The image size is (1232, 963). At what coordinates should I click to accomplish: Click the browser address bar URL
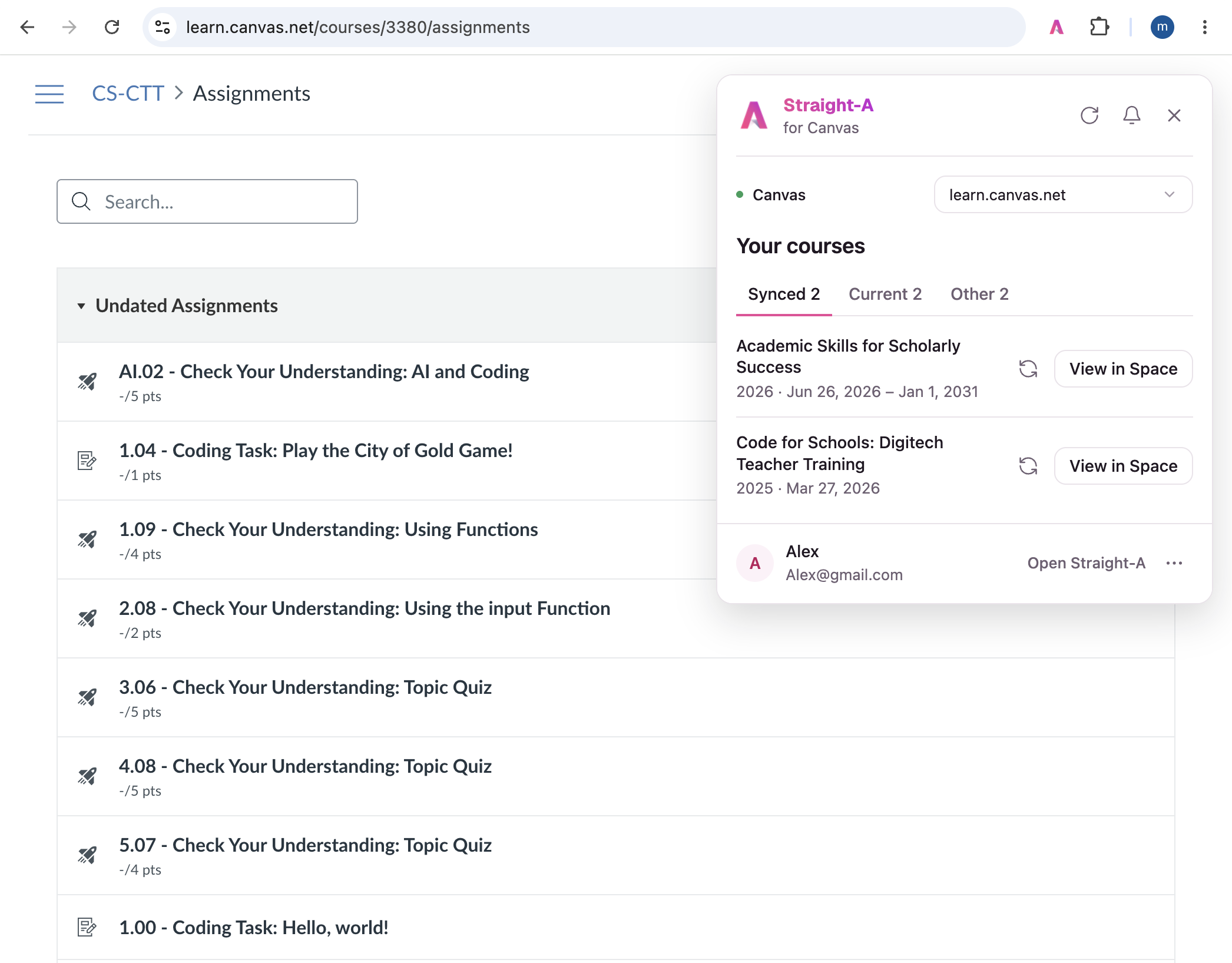pos(358,27)
